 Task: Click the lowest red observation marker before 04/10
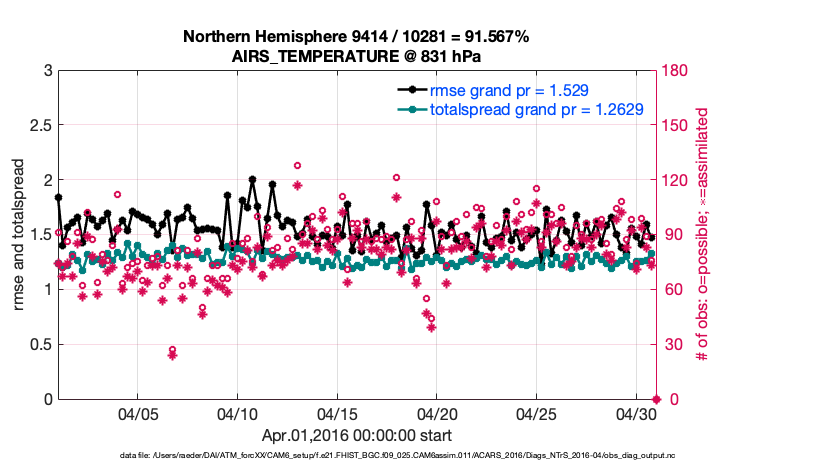click(x=172, y=355)
